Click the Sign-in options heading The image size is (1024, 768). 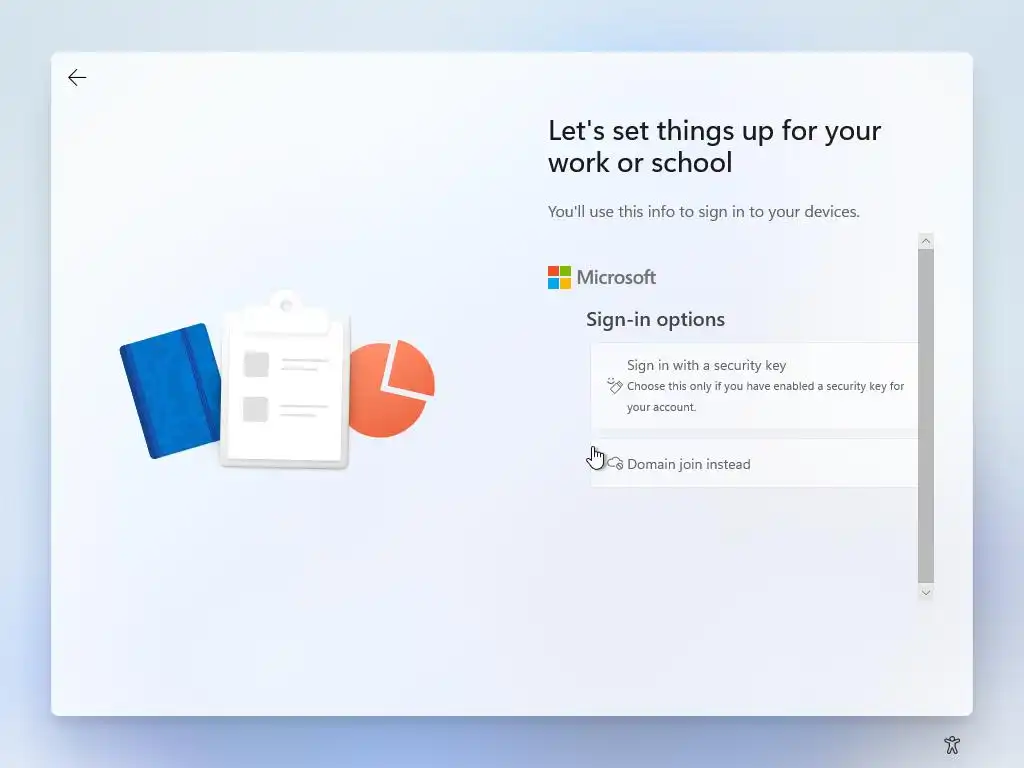click(655, 319)
